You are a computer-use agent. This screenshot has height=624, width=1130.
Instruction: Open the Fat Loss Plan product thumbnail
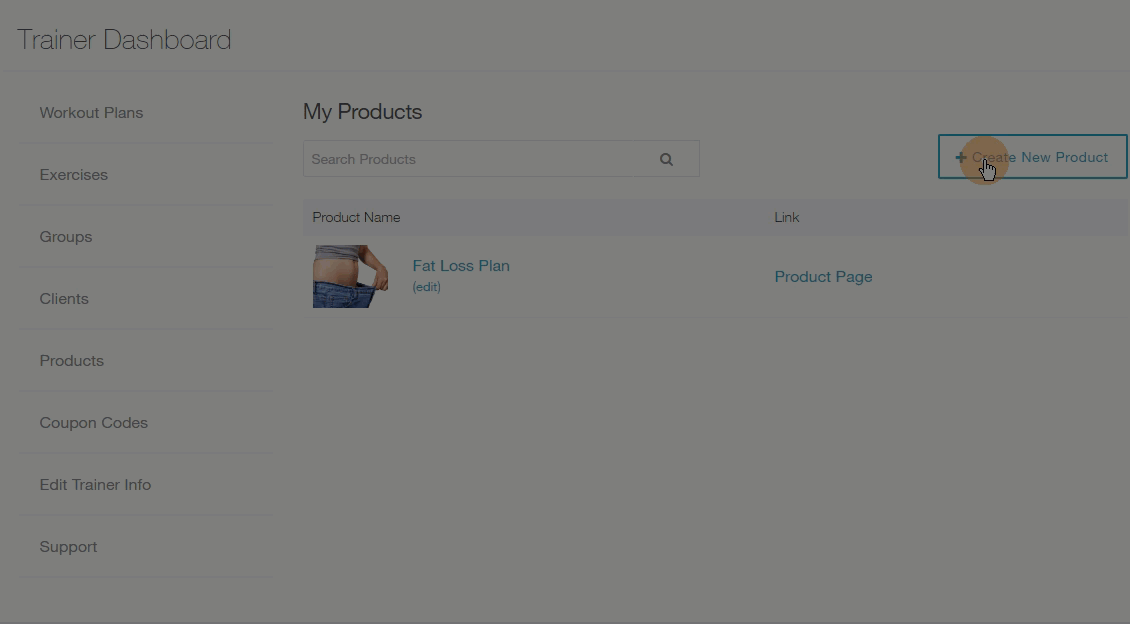point(350,277)
